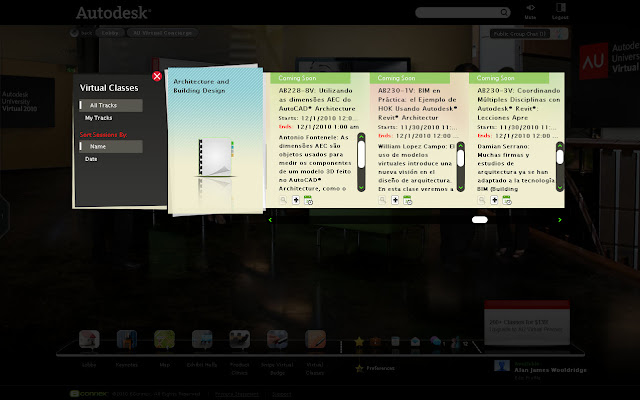Image resolution: width=640 pixels, height=400 pixels.
Task: Click scrollbar thumb in AB228-8V description
Action: [361, 154]
